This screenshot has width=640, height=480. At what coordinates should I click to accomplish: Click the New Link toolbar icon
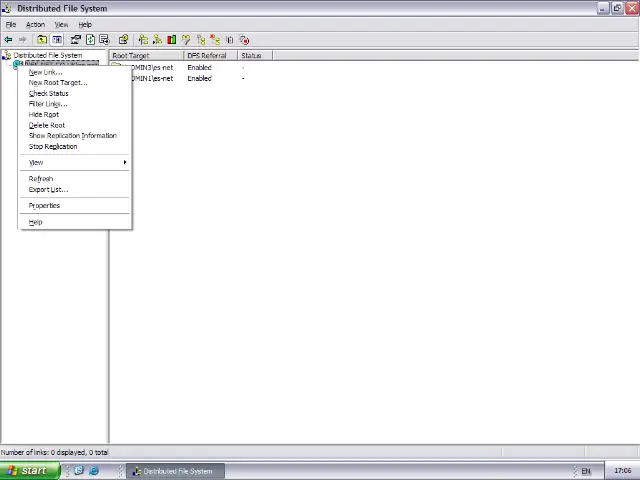point(143,40)
